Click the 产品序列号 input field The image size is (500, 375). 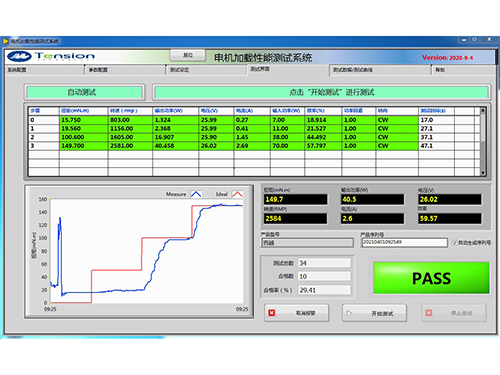pos(404,242)
